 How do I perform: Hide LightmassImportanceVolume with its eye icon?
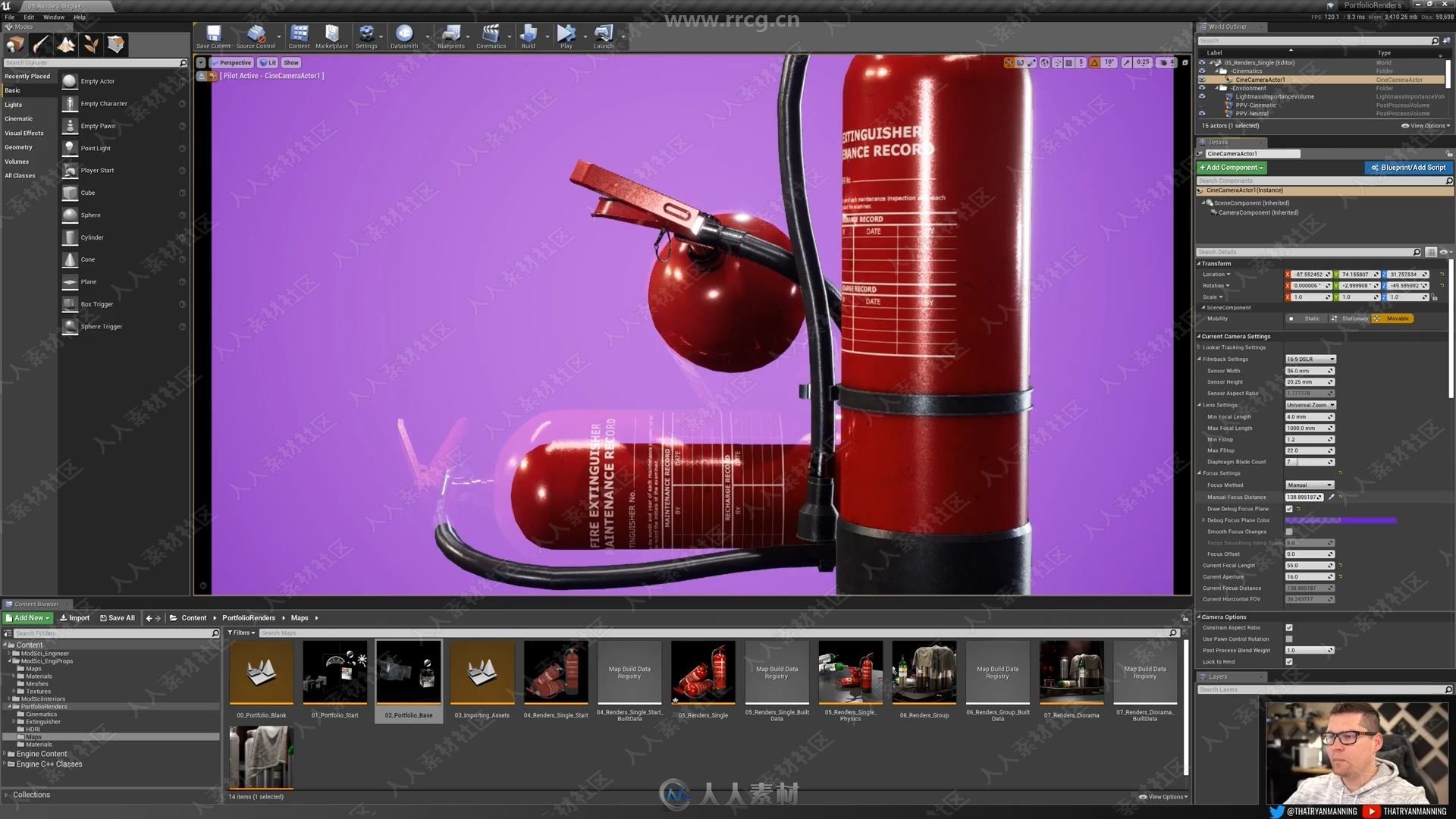(x=1202, y=96)
